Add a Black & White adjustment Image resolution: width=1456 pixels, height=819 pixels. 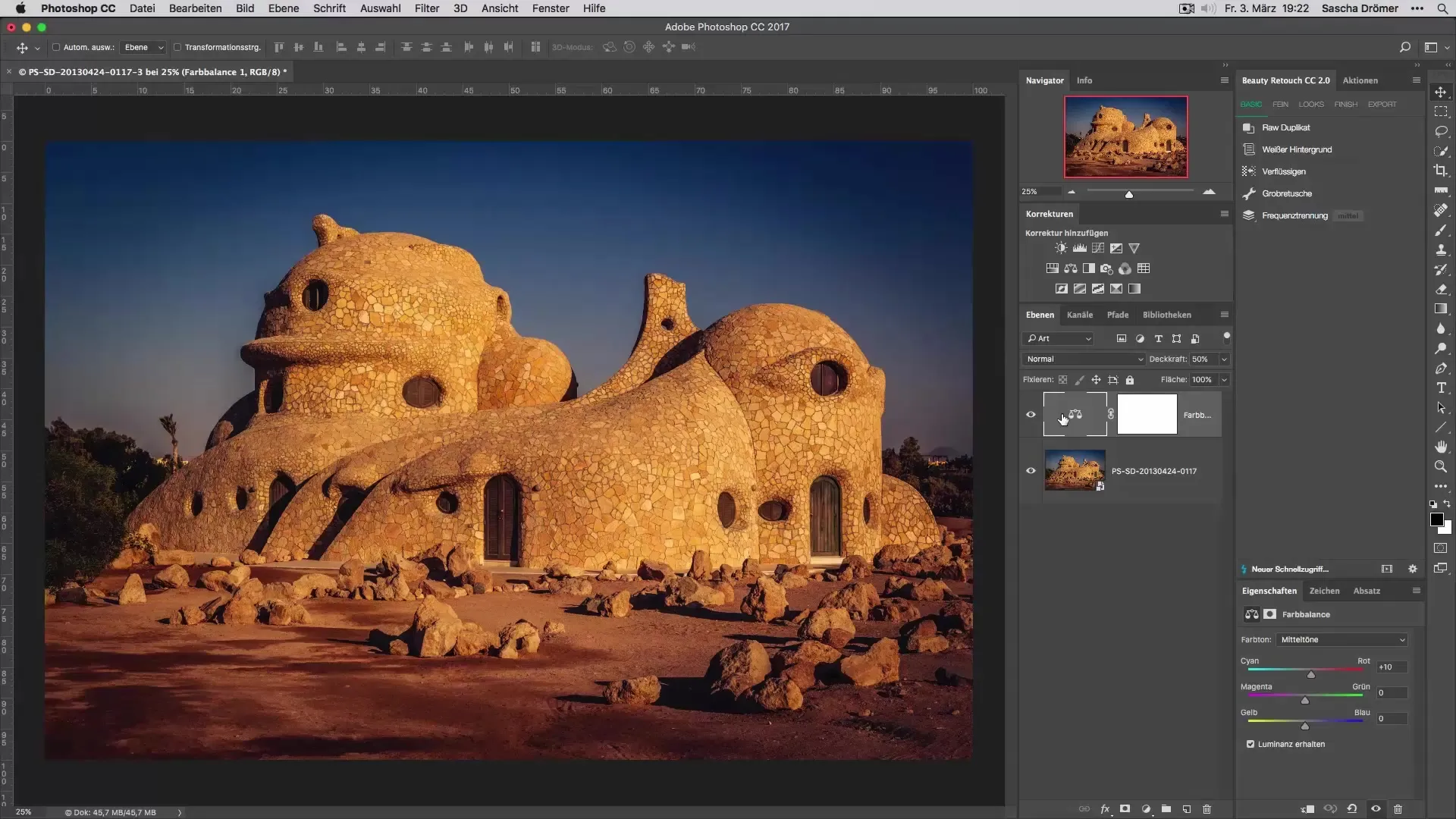(x=1088, y=268)
